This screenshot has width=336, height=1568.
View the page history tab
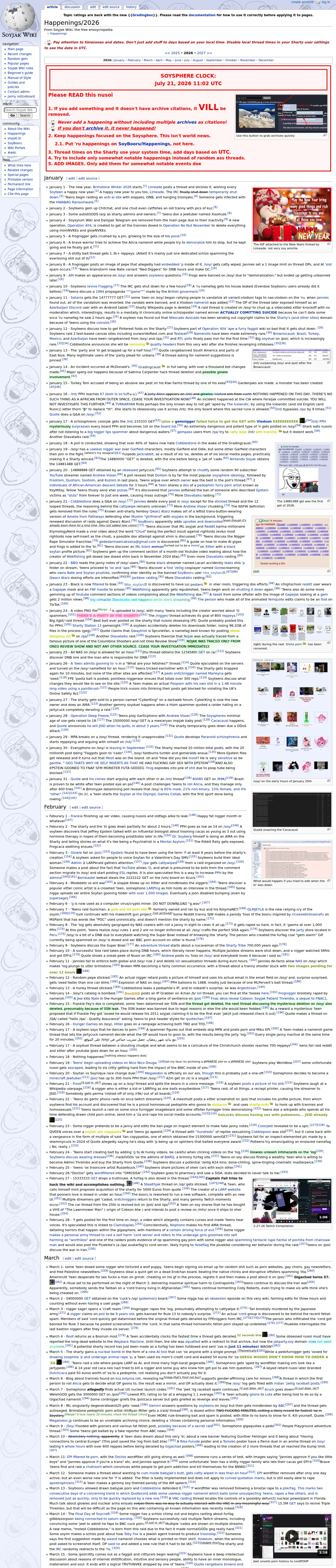coord(131,7)
